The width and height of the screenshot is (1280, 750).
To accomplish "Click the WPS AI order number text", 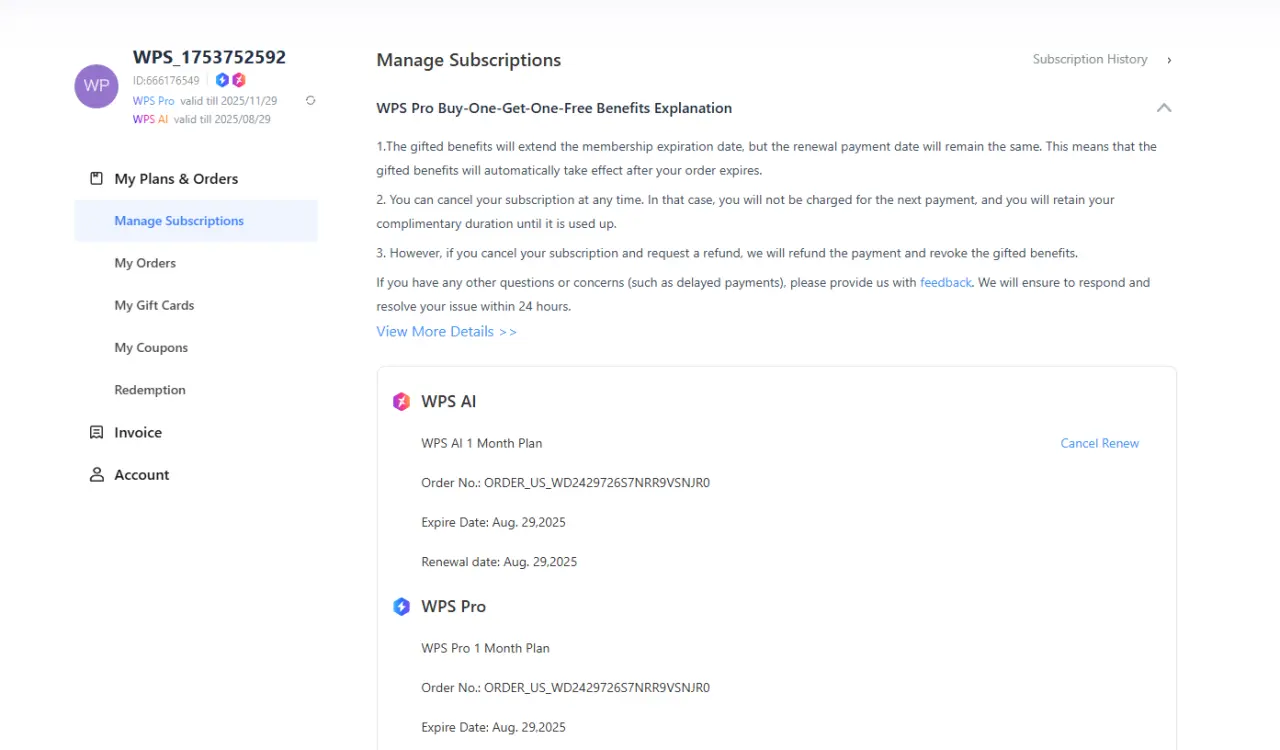I will click(566, 483).
